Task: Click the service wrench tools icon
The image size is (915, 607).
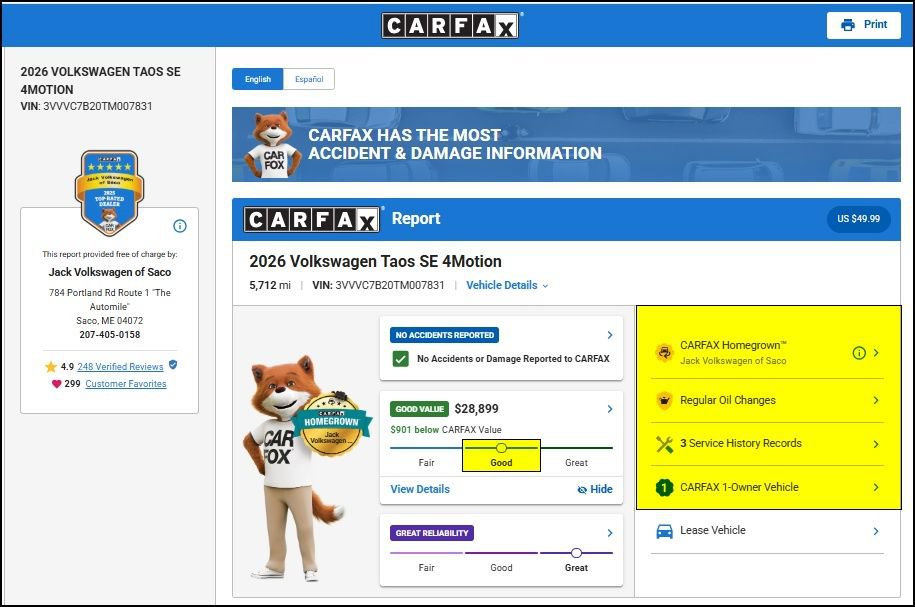Action: pyautogui.click(x=664, y=444)
